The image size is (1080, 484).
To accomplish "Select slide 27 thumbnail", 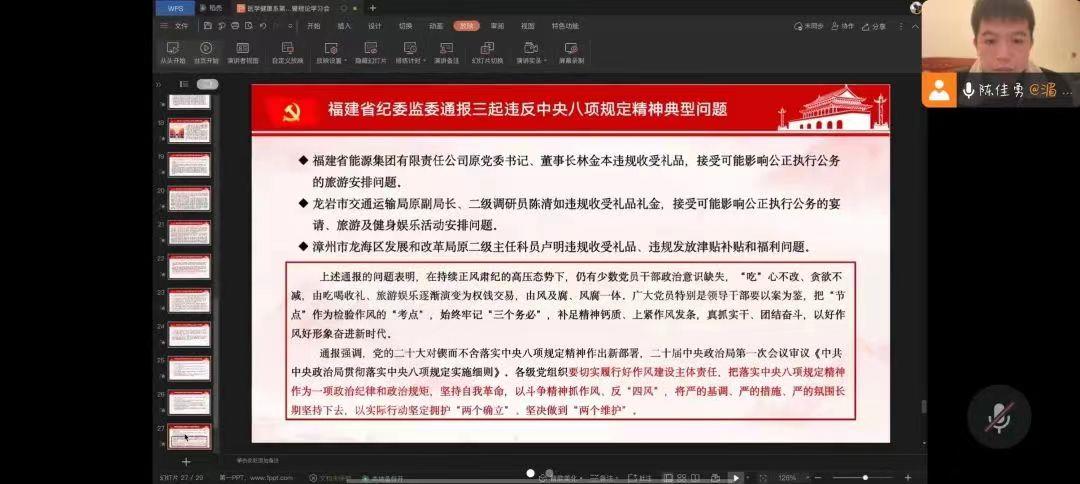I will [189, 436].
